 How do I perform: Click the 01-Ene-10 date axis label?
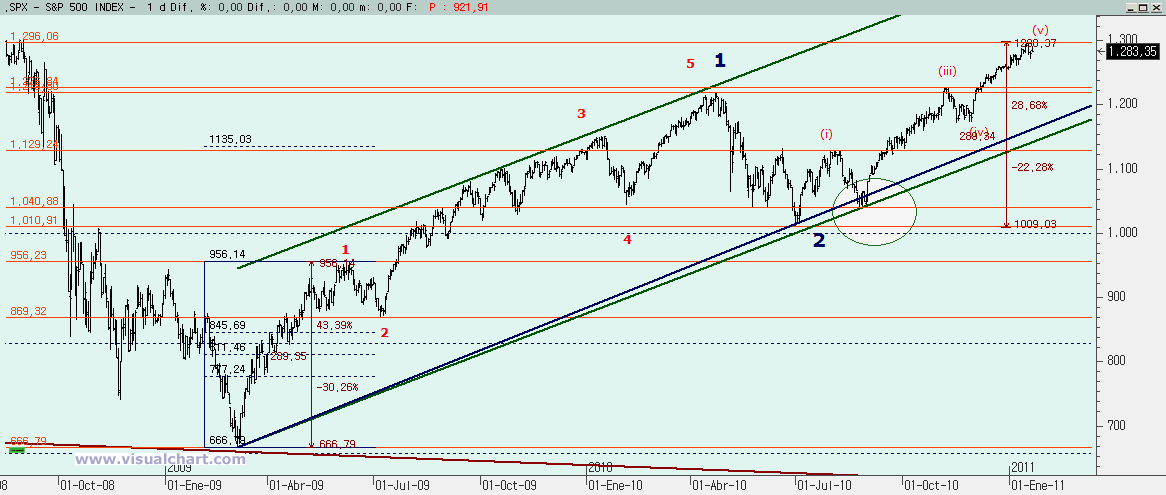click(616, 485)
